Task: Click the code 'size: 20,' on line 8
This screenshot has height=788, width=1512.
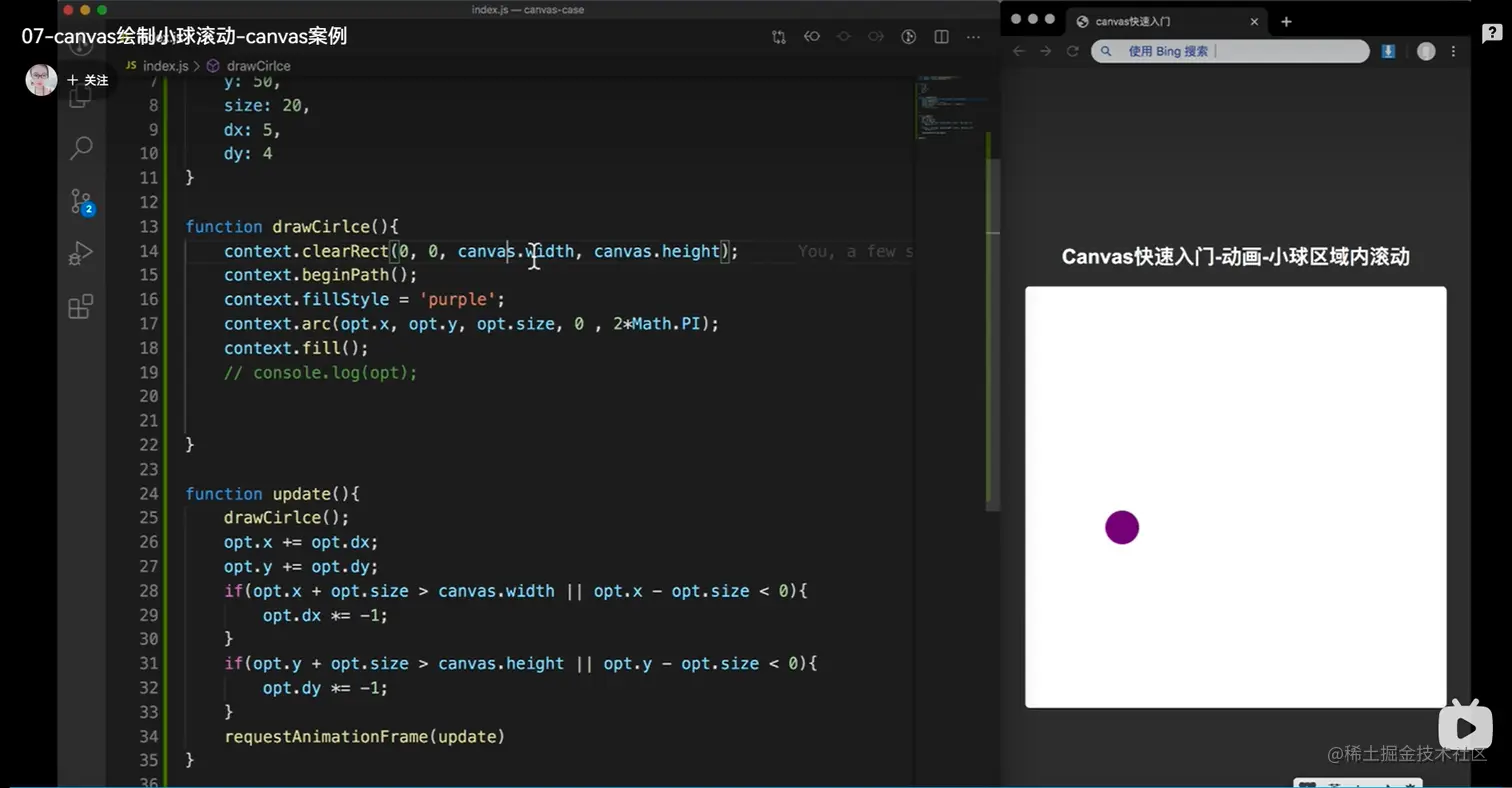Action: pyautogui.click(x=267, y=105)
